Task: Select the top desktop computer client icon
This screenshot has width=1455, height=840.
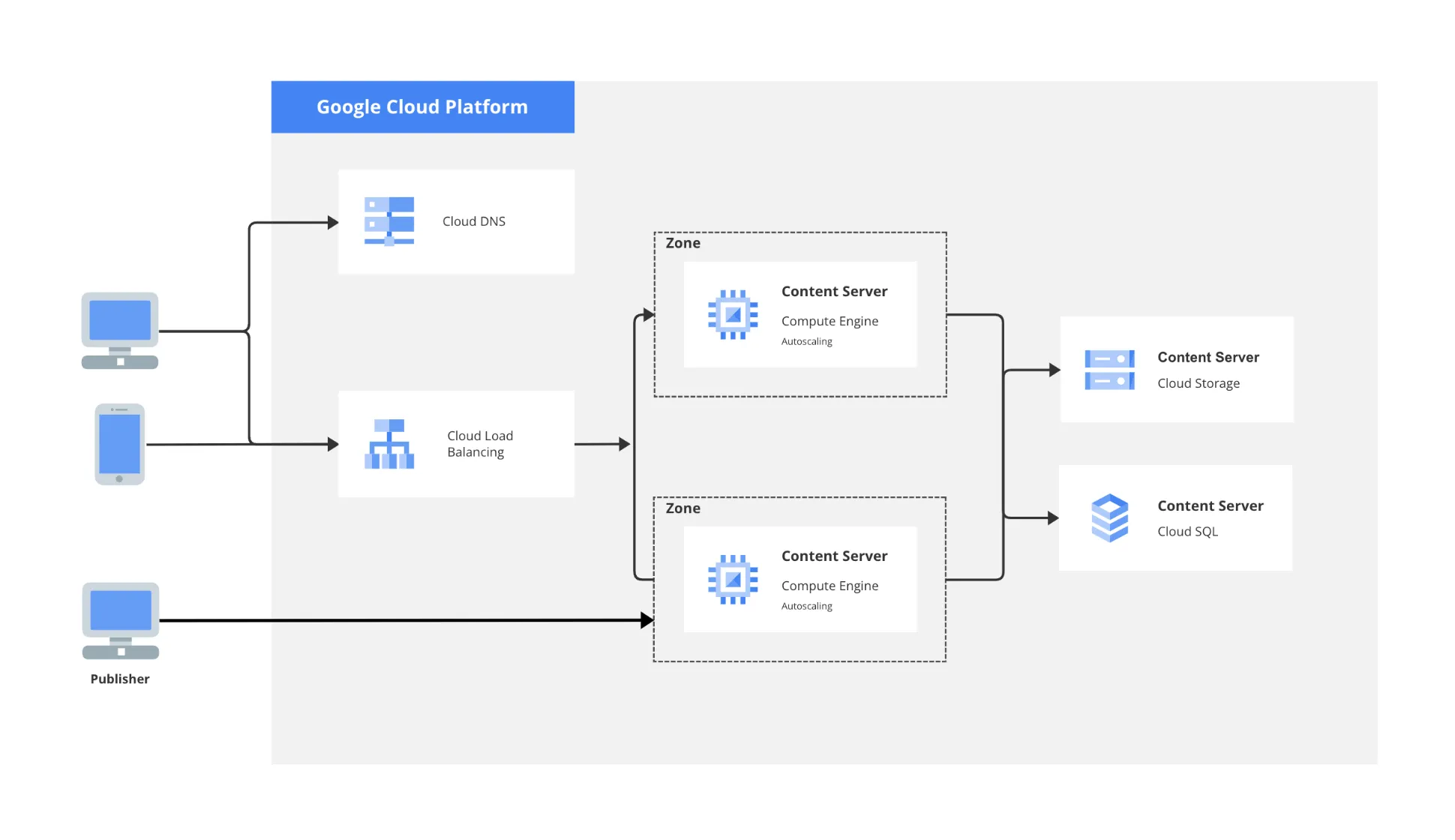Action: (120, 331)
